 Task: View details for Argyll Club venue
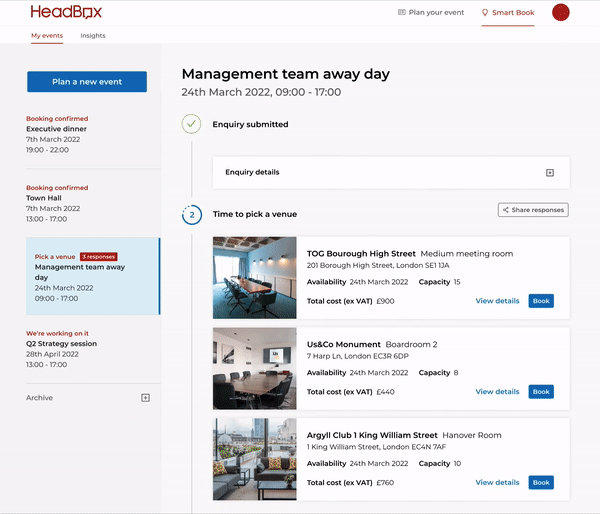[x=497, y=482]
